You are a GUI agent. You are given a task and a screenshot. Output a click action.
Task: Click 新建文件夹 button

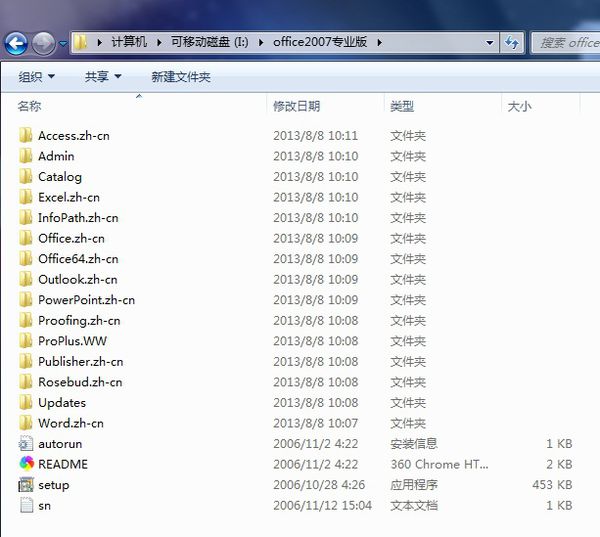click(x=181, y=77)
